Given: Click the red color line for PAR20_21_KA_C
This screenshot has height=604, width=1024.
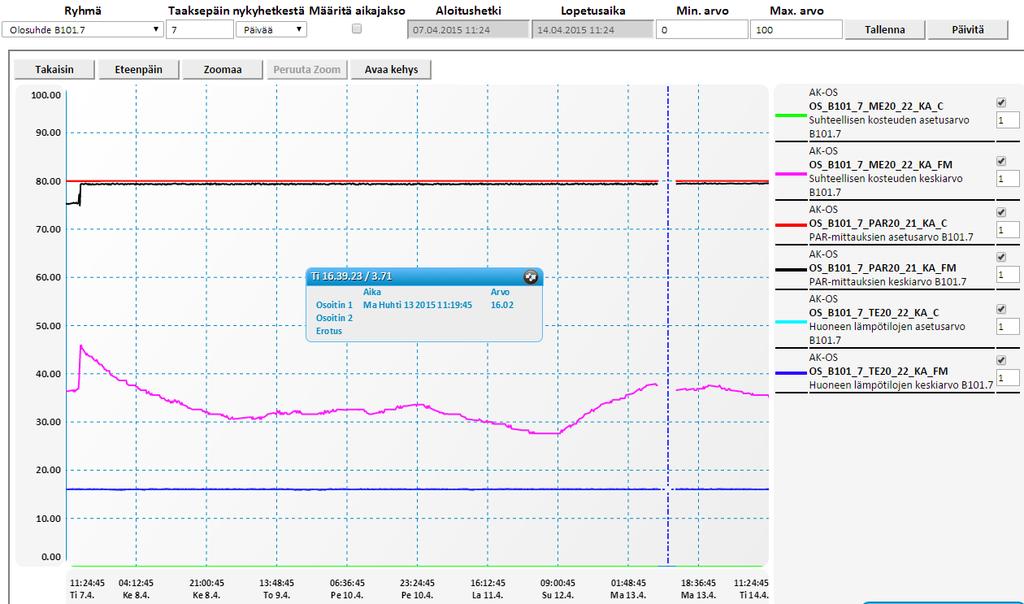Looking at the screenshot, I should point(791,225).
